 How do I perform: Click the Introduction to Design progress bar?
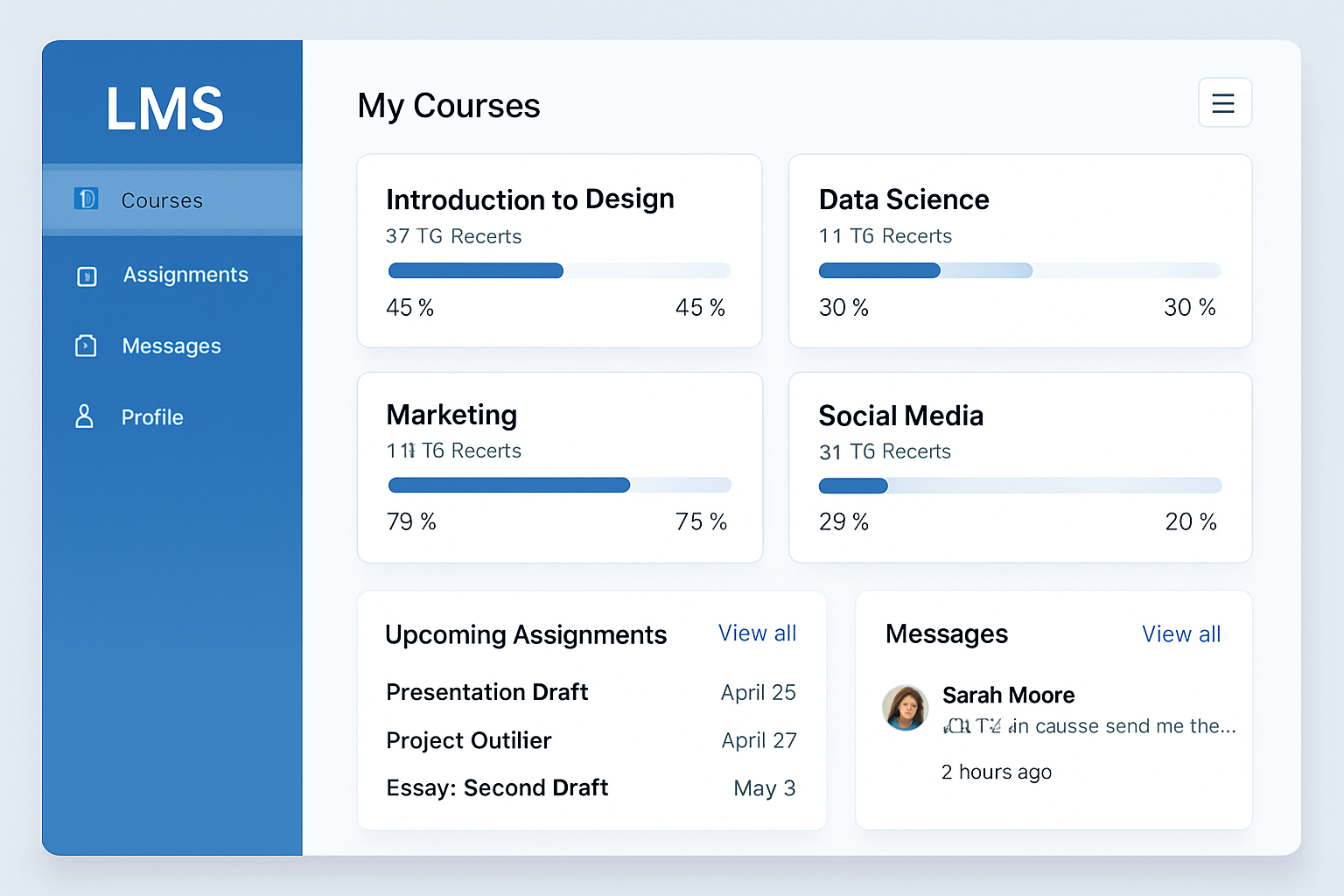coord(559,271)
